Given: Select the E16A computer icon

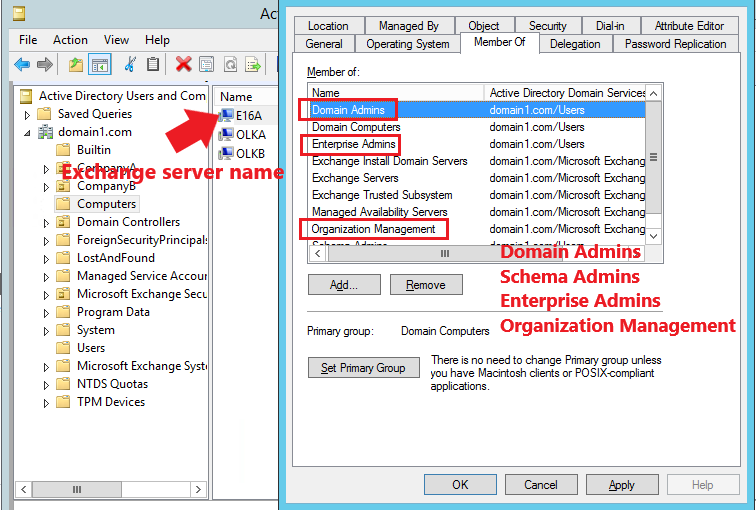Looking at the screenshot, I should pos(226,116).
